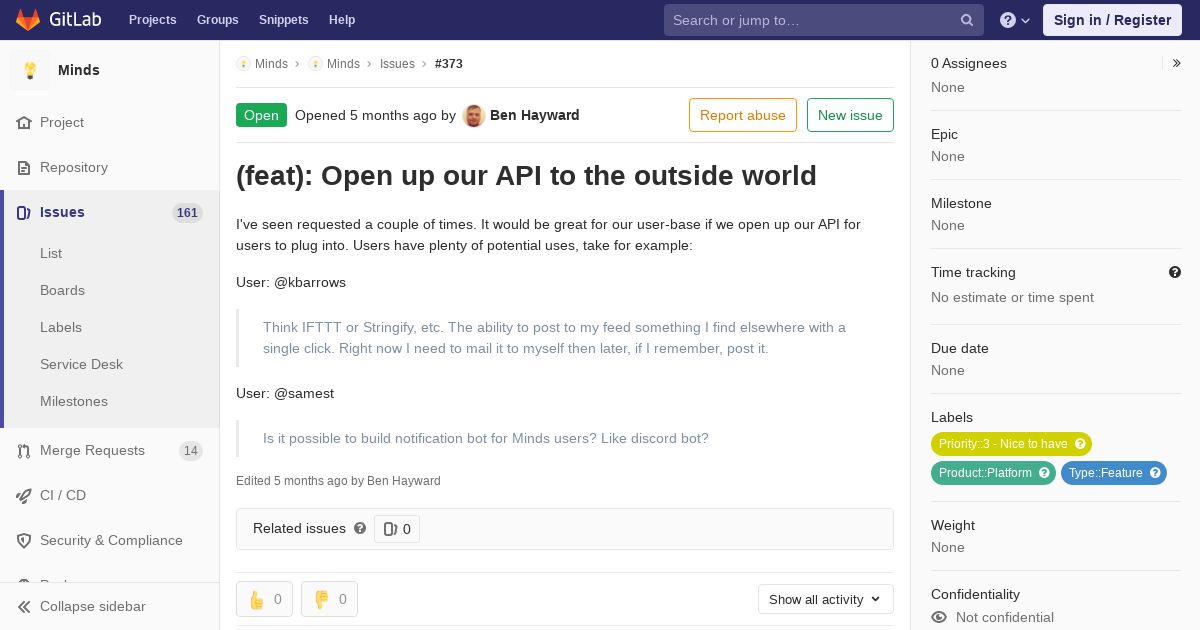Click the Due date heading
Screen dimensions: 1200x630
[960, 348]
